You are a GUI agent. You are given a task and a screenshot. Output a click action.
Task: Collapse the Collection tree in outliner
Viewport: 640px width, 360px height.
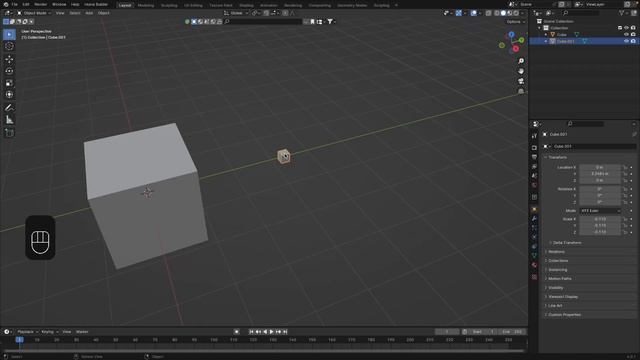pos(540,28)
